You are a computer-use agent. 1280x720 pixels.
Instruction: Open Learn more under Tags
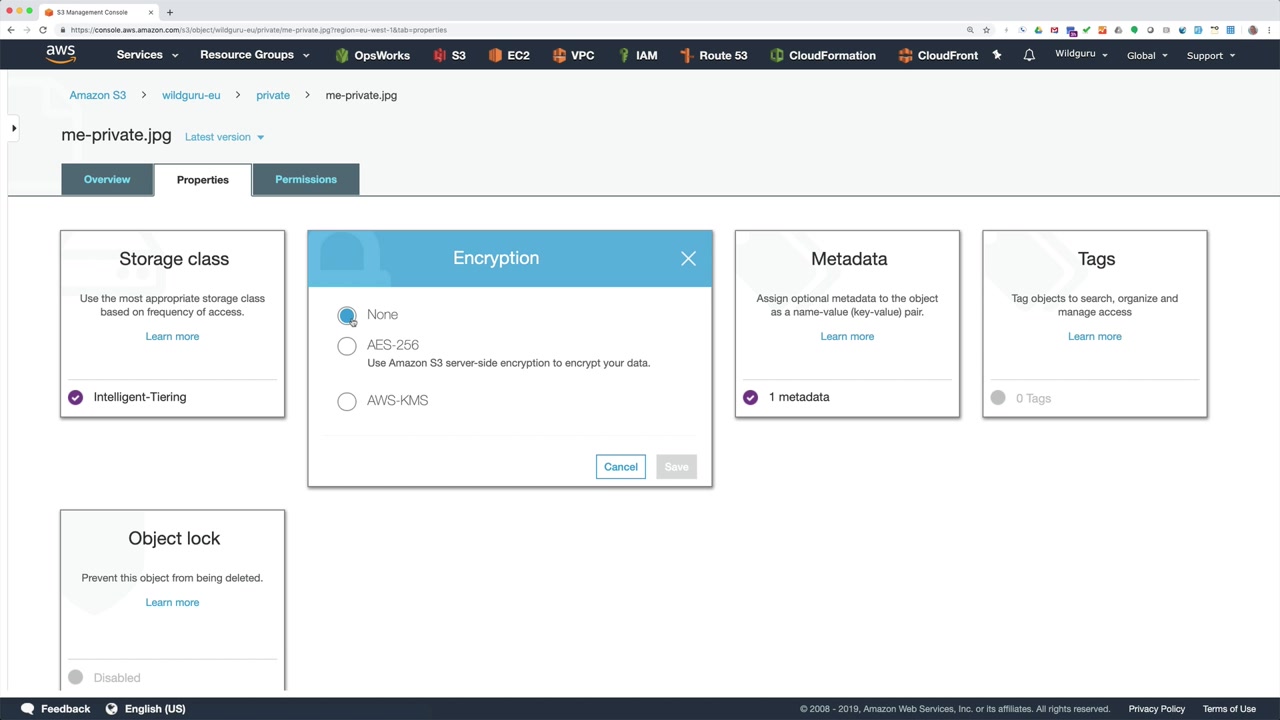pos(1095,336)
